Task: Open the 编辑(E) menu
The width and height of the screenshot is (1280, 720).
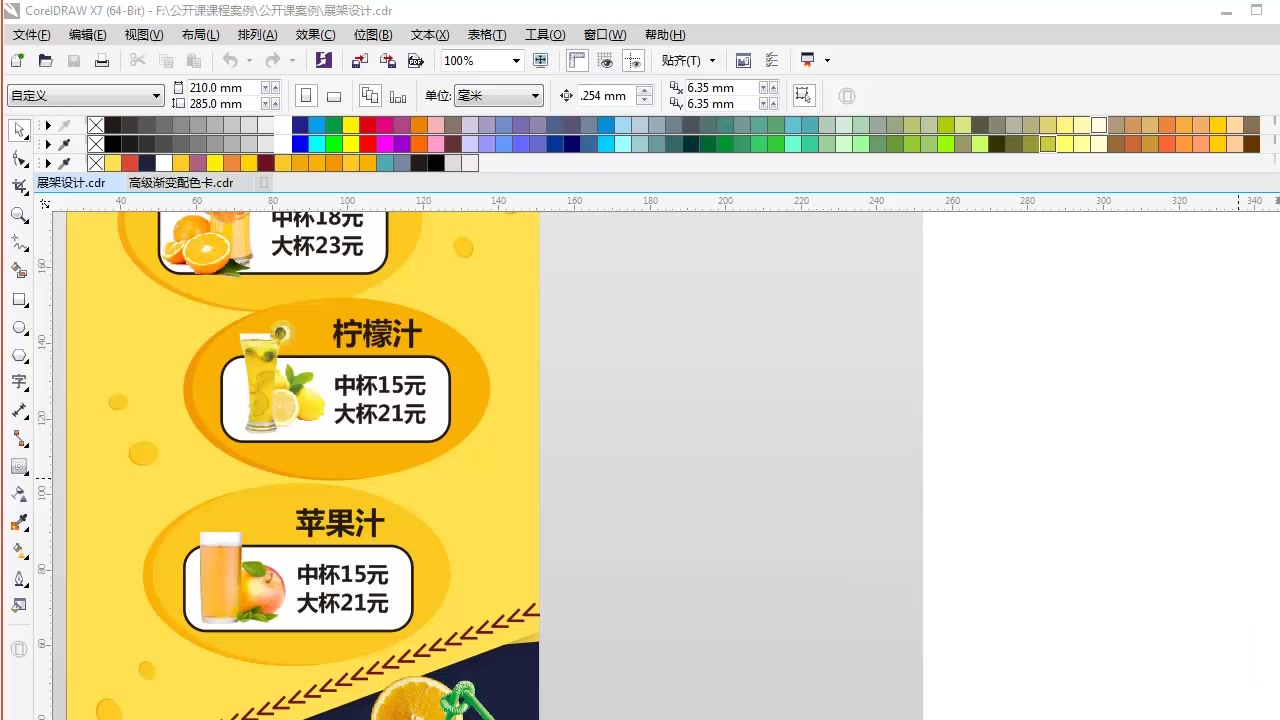Action: [x=88, y=34]
